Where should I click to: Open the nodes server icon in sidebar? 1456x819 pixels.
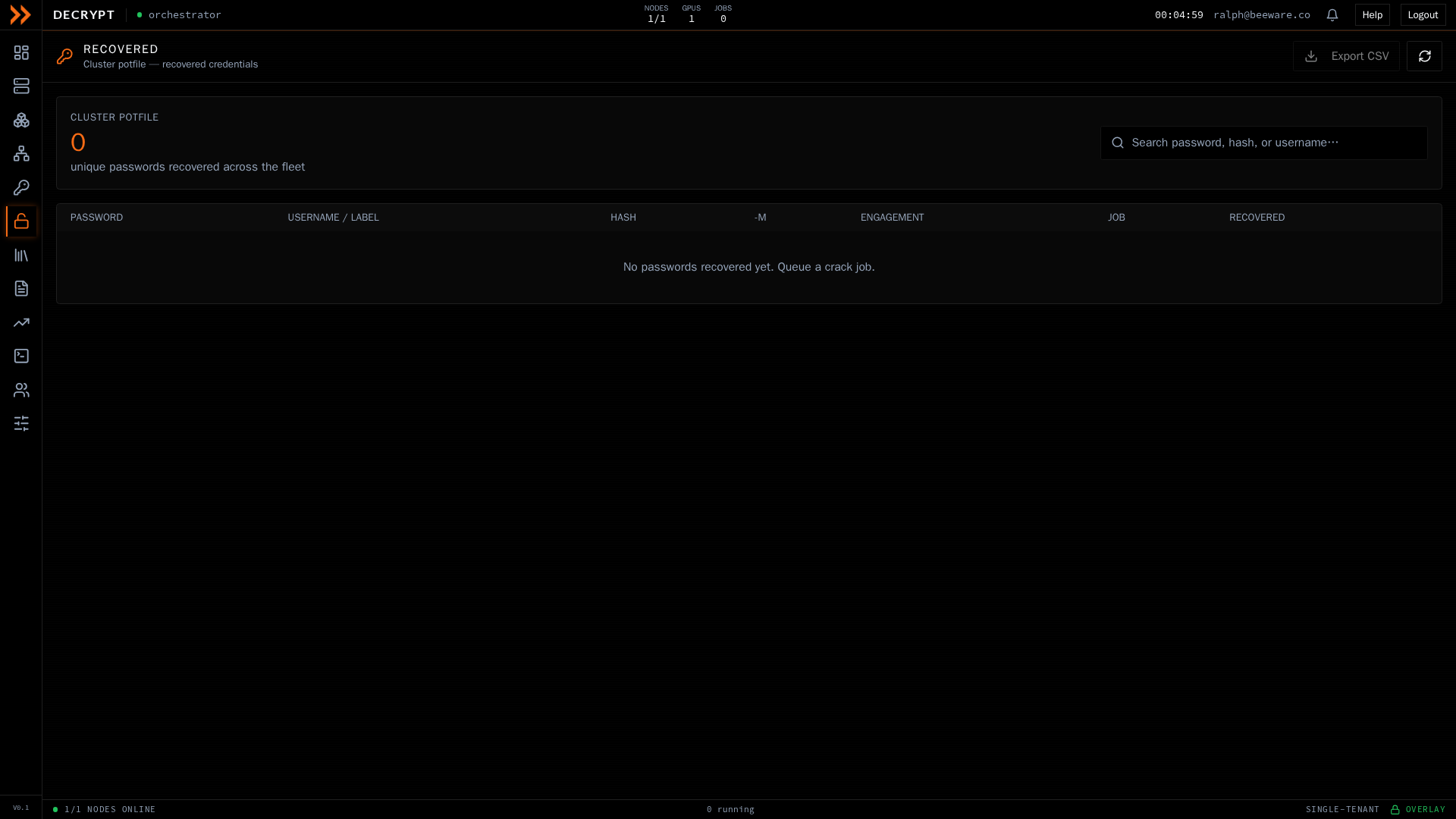[x=21, y=86]
